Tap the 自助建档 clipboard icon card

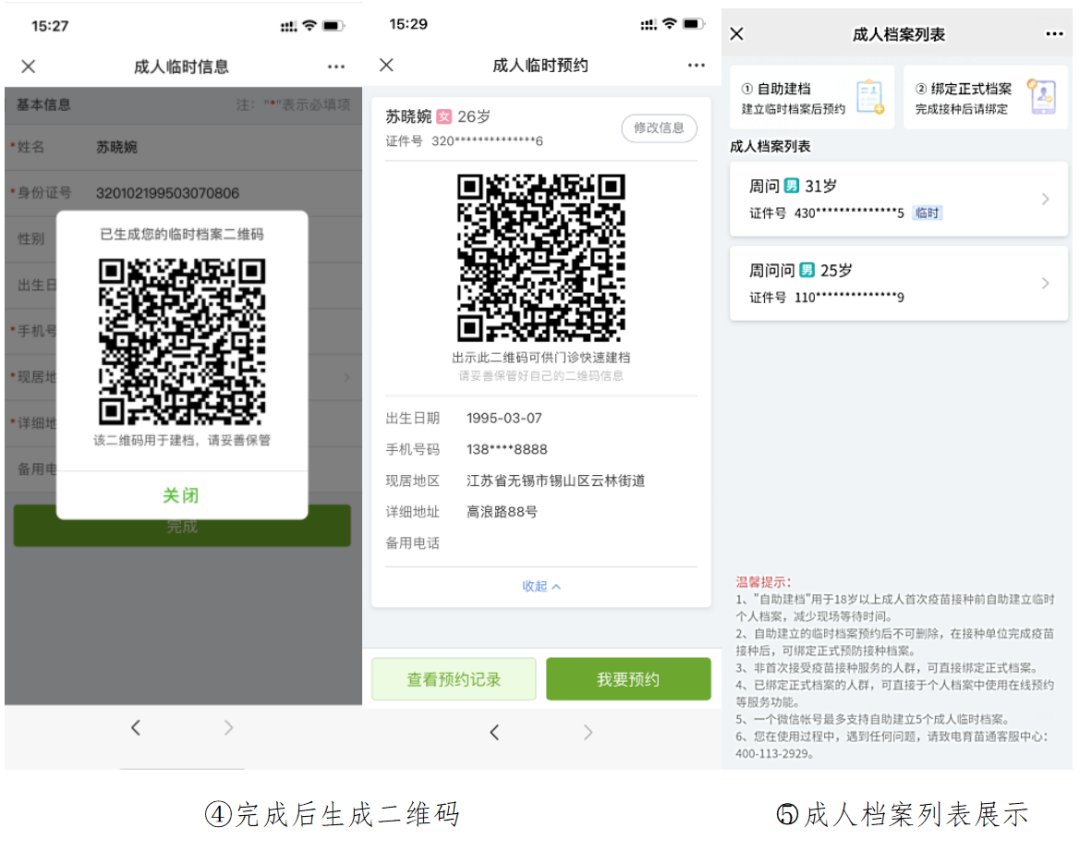[x=869, y=98]
